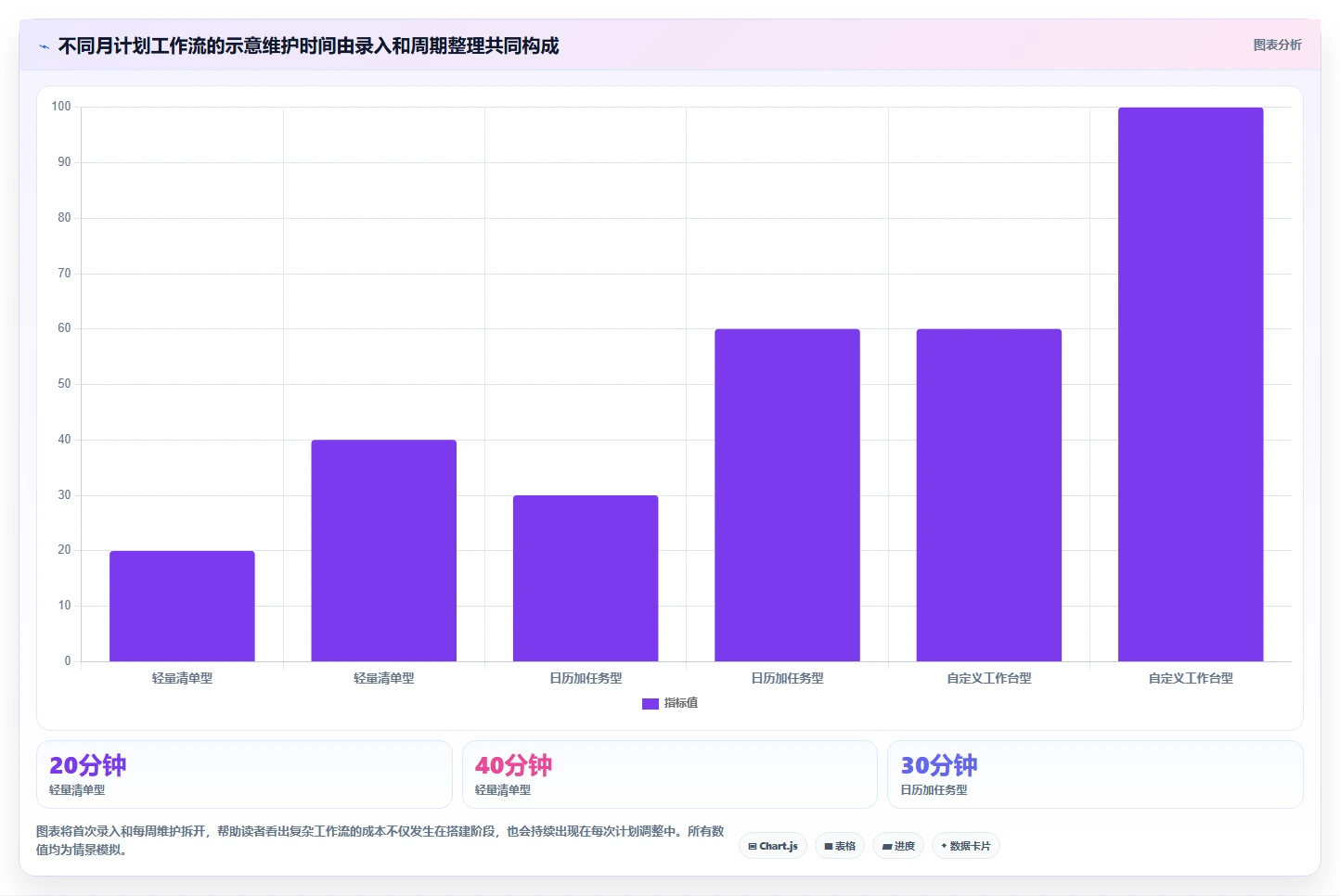Screen dimensions: 1340x896
Task: Open the 图表分析 label in the header
Action: [x=1277, y=45]
